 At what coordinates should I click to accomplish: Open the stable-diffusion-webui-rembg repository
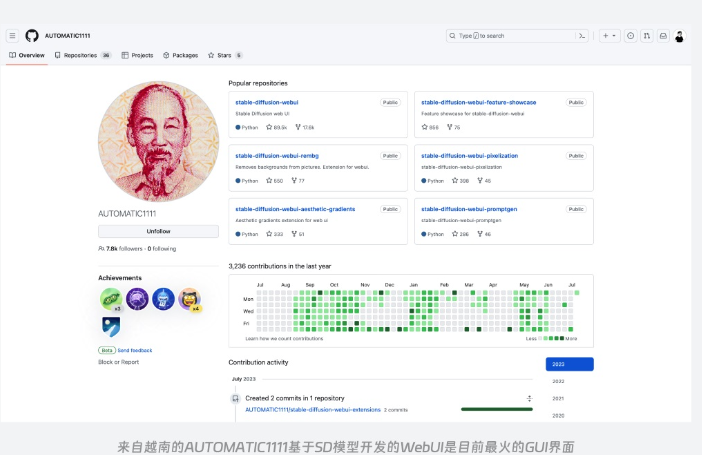[277, 155]
